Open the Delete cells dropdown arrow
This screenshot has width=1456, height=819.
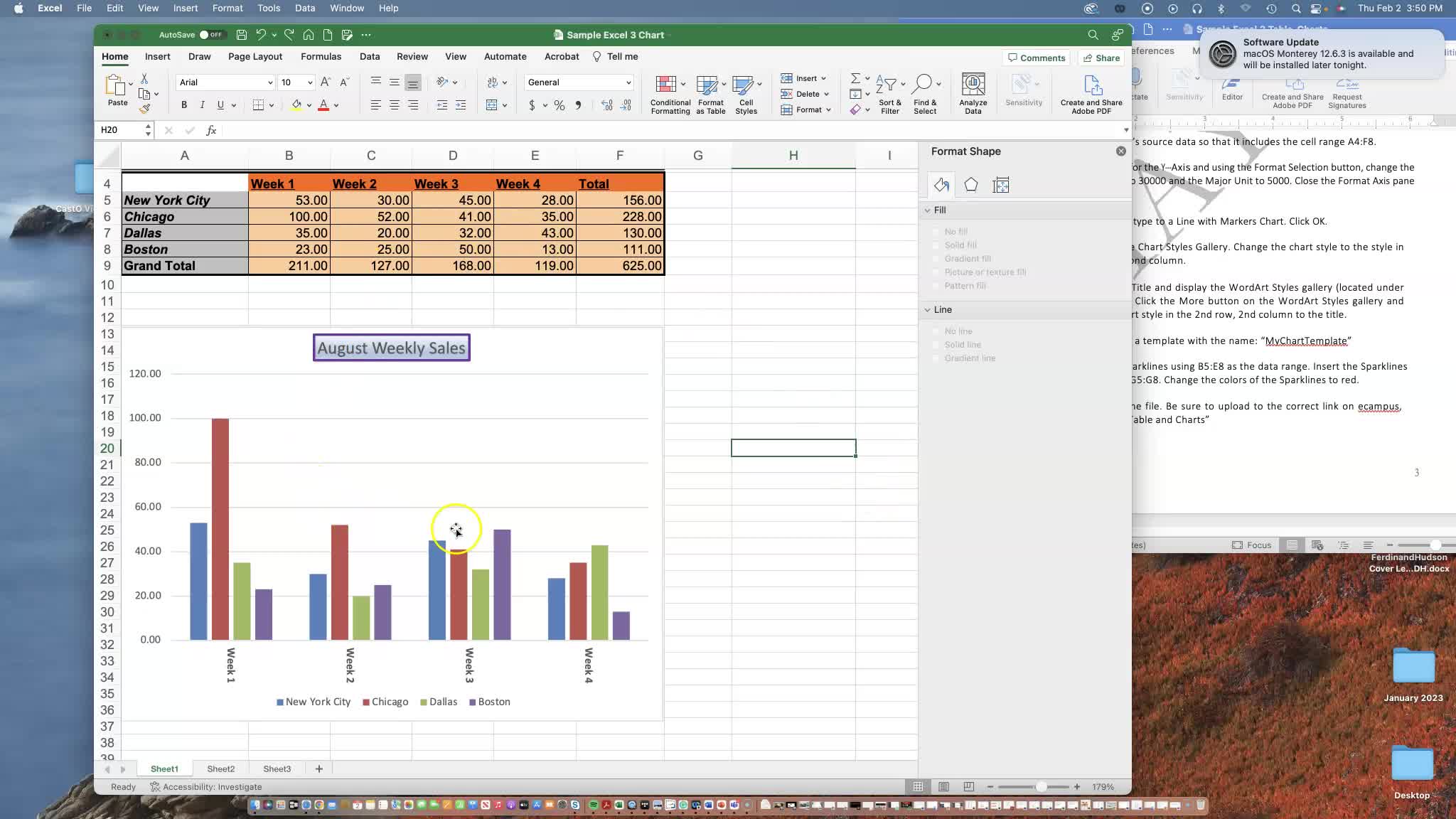(826, 94)
